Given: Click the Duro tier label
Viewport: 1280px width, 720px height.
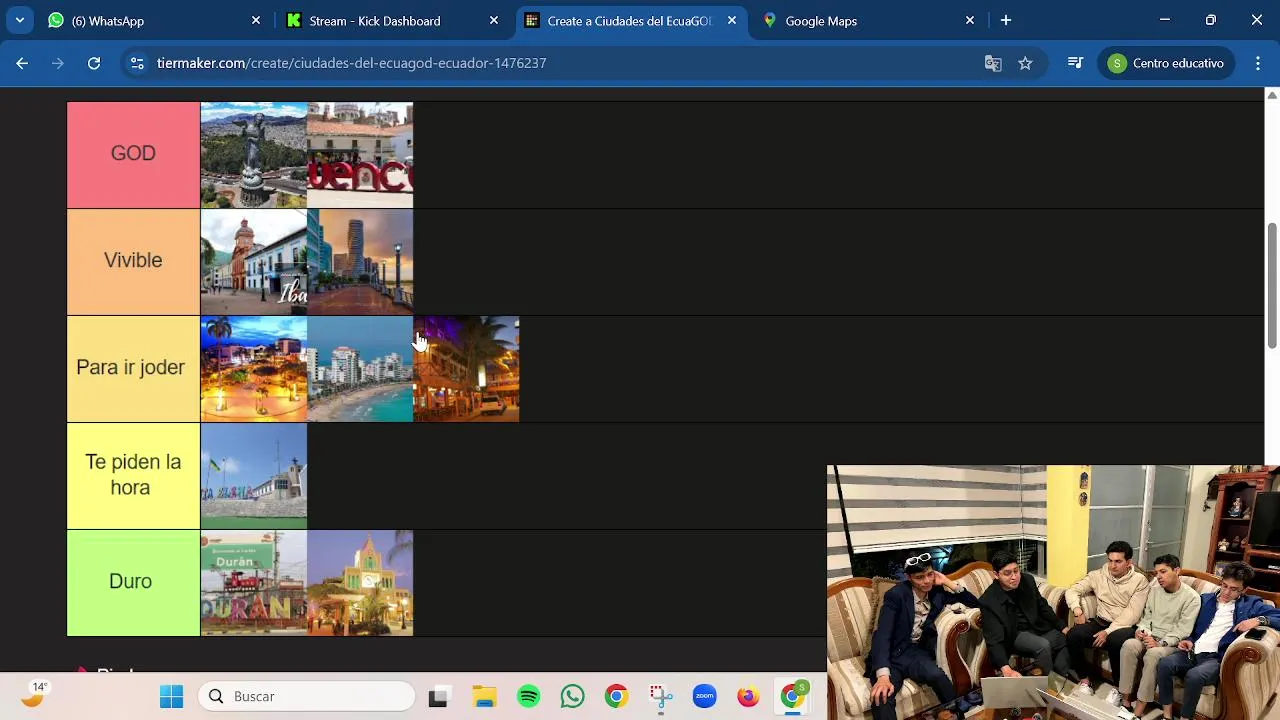Looking at the screenshot, I should pyautogui.click(x=133, y=582).
